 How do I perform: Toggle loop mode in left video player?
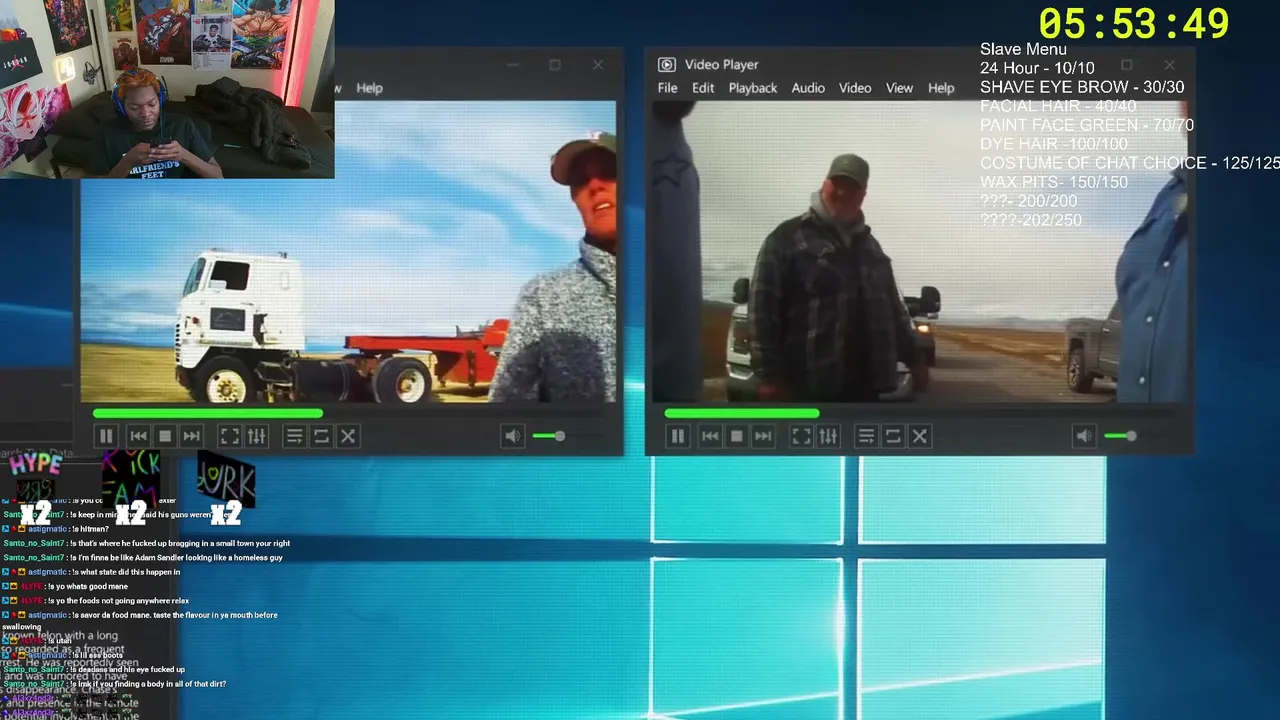point(321,436)
